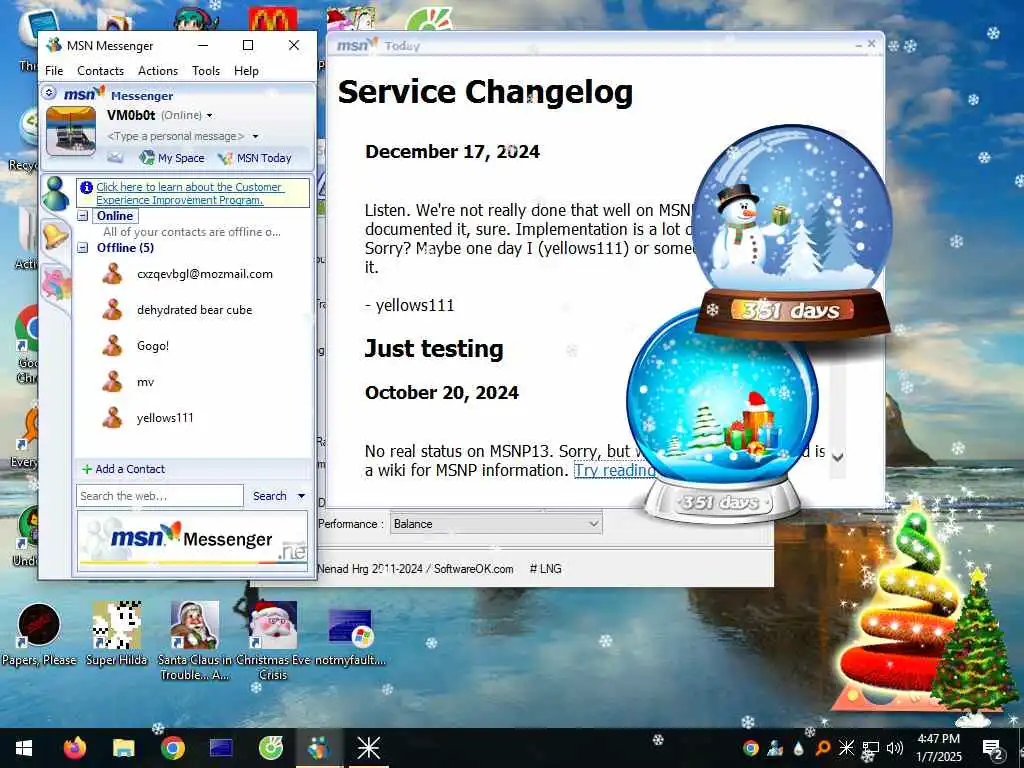This screenshot has height=768, width=1024.
Task: Switch to MSN Messenger taskbar button
Action: point(319,748)
